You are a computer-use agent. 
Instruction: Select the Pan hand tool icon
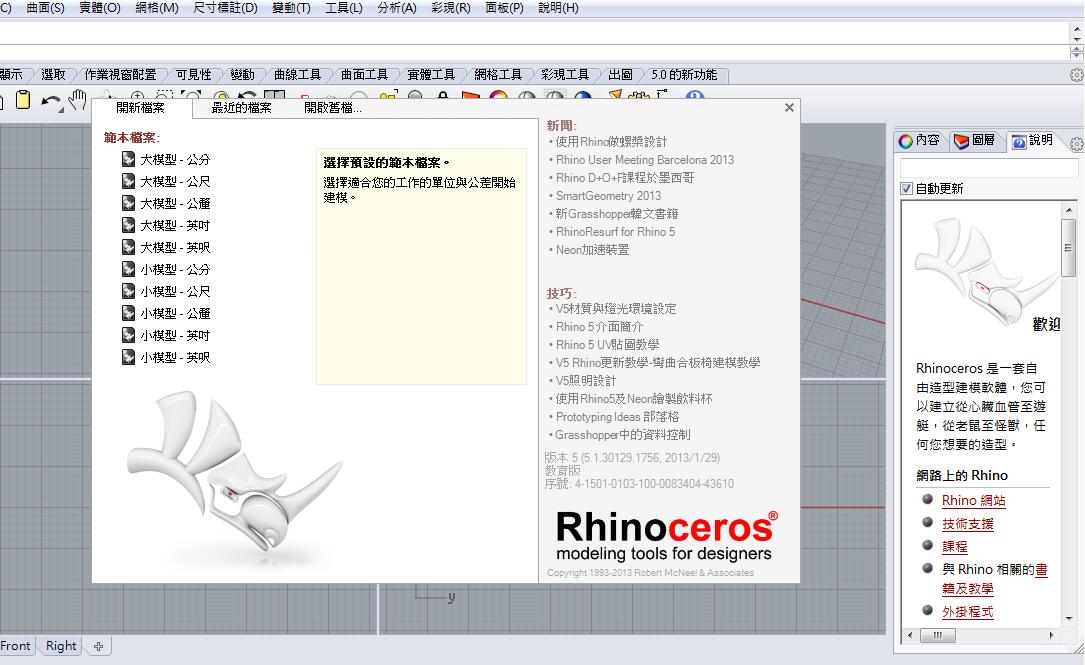click(x=78, y=100)
